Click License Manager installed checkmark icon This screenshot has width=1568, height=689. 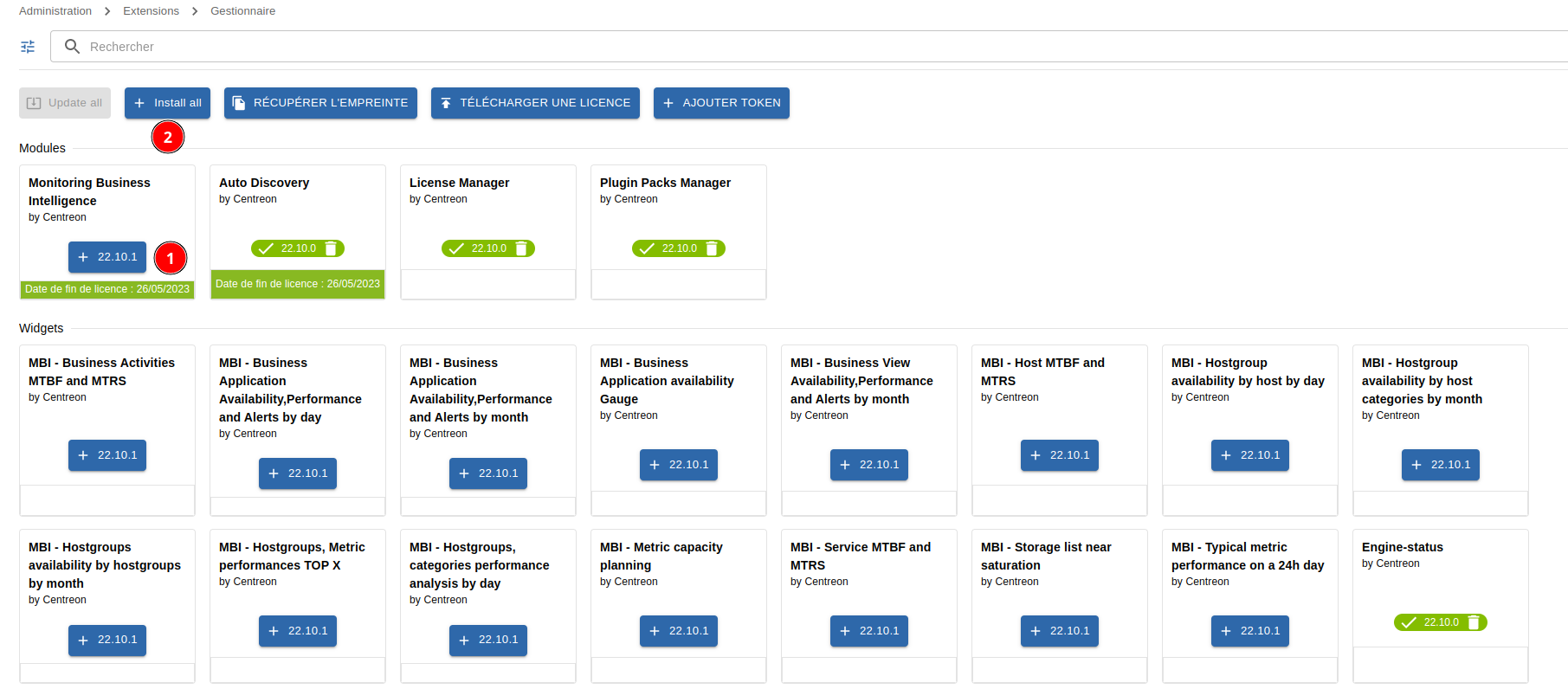click(456, 248)
